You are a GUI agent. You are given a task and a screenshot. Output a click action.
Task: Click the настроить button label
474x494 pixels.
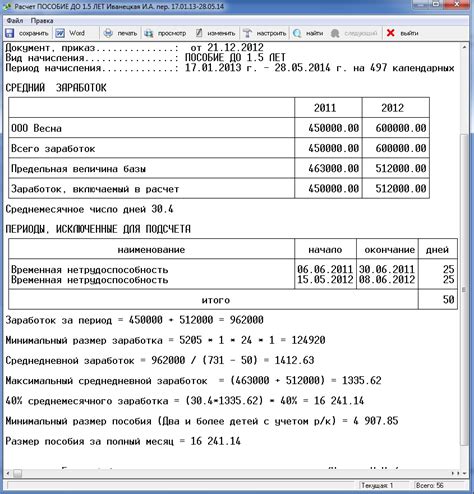(271, 33)
